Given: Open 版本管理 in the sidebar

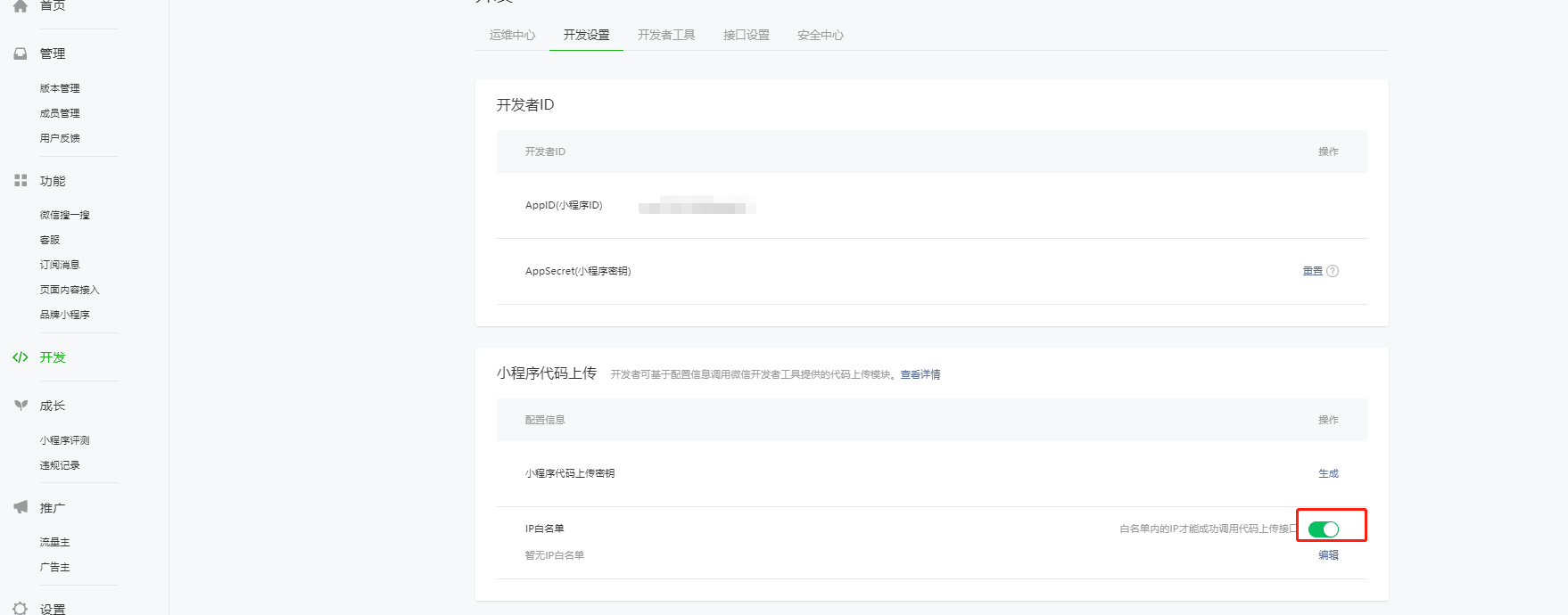Looking at the screenshot, I should click(x=60, y=88).
